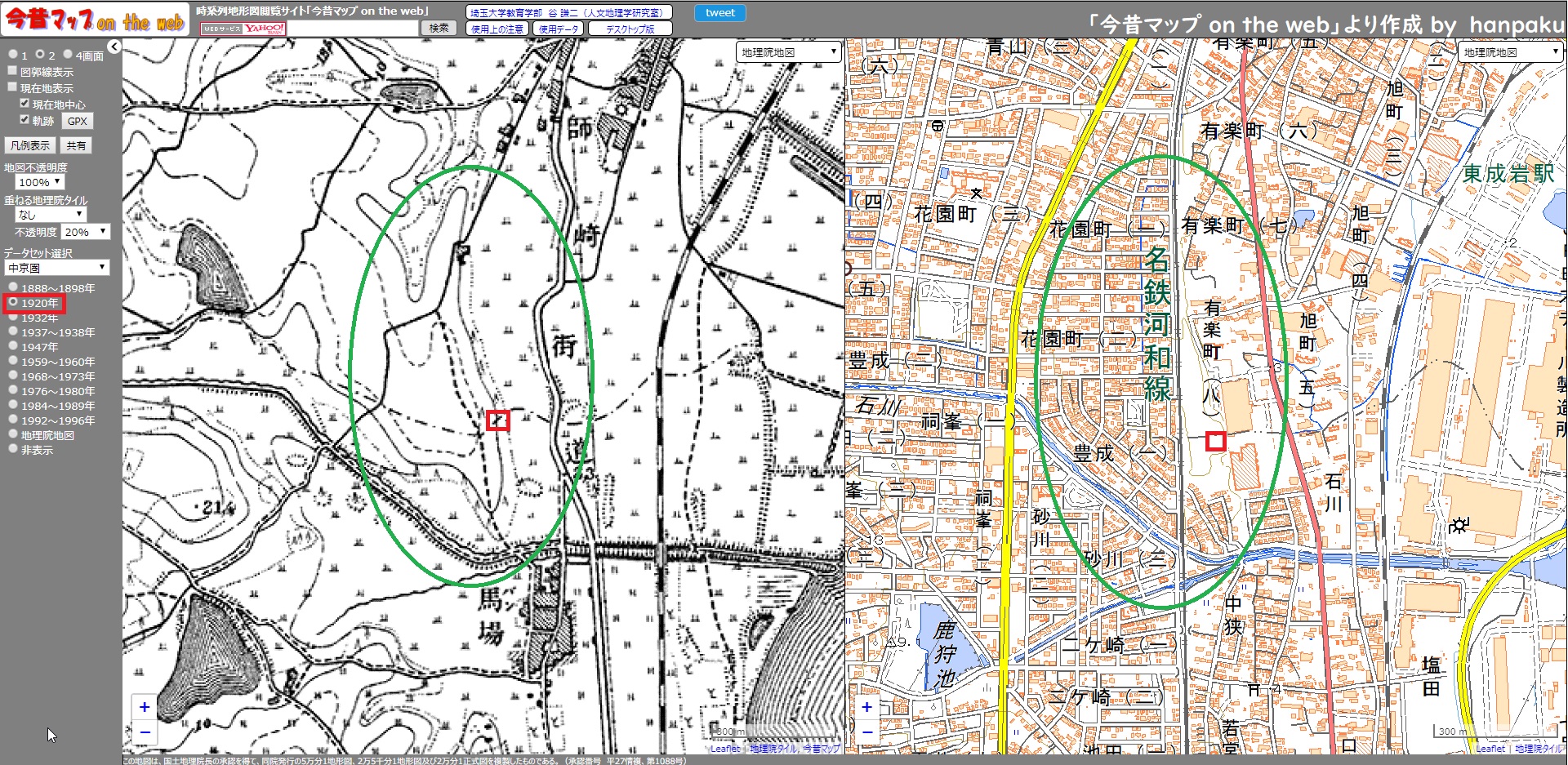Image resolution: width=1568 pixels, height=765 pixels.
Task: Select the 地理院地図 radio option in sidebar
Action: pos(13,434)
